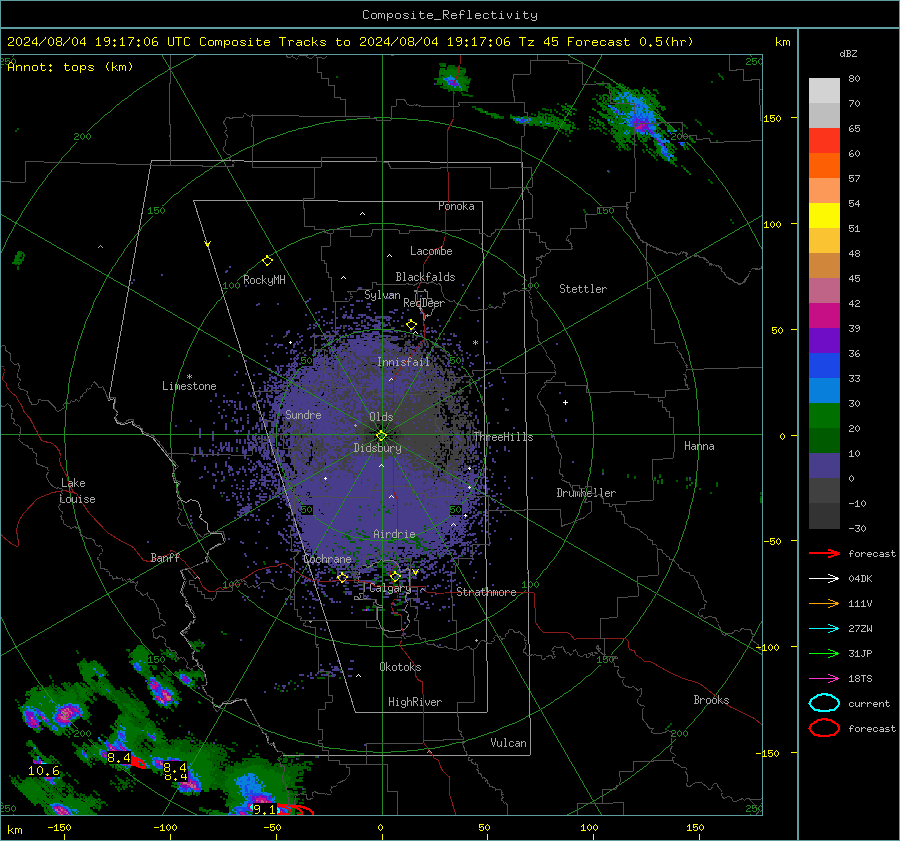Click the storm top label 9.1
The image size is (900, 841).
[x=265, y=809]
